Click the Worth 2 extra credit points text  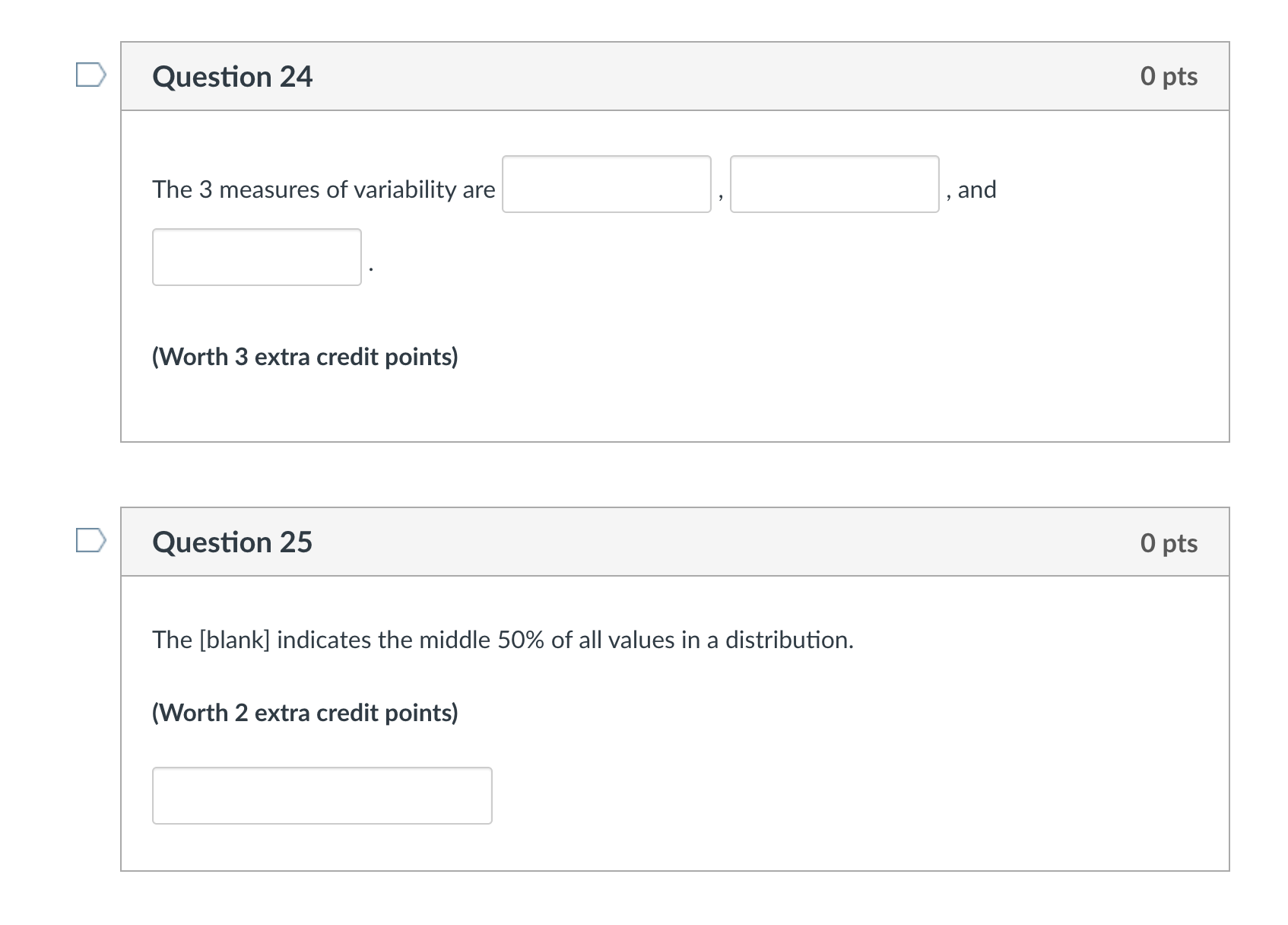304,713
